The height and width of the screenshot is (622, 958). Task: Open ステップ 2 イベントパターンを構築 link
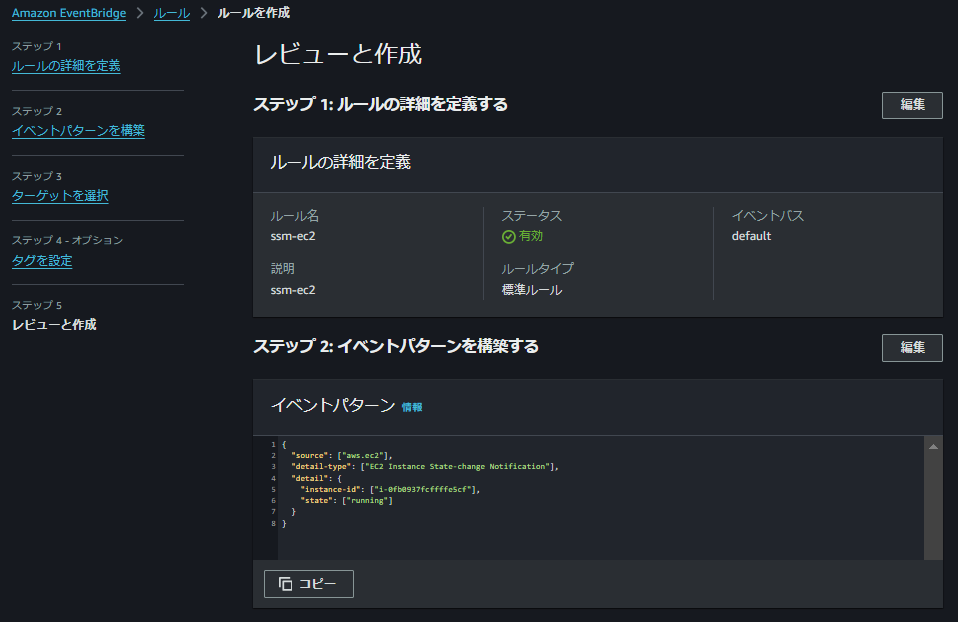(x=77, y=130)
